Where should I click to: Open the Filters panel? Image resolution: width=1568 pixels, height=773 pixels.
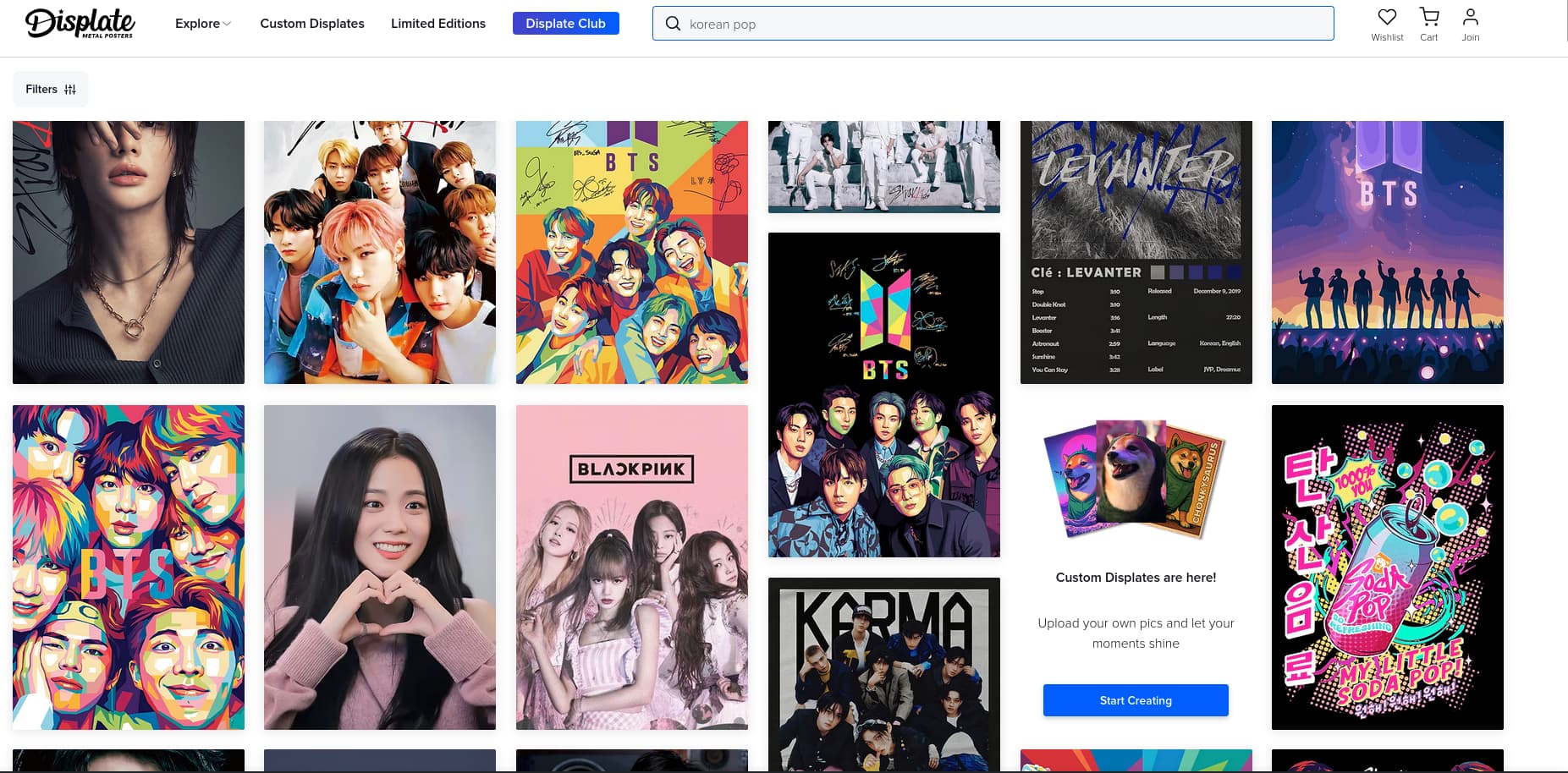51,89
